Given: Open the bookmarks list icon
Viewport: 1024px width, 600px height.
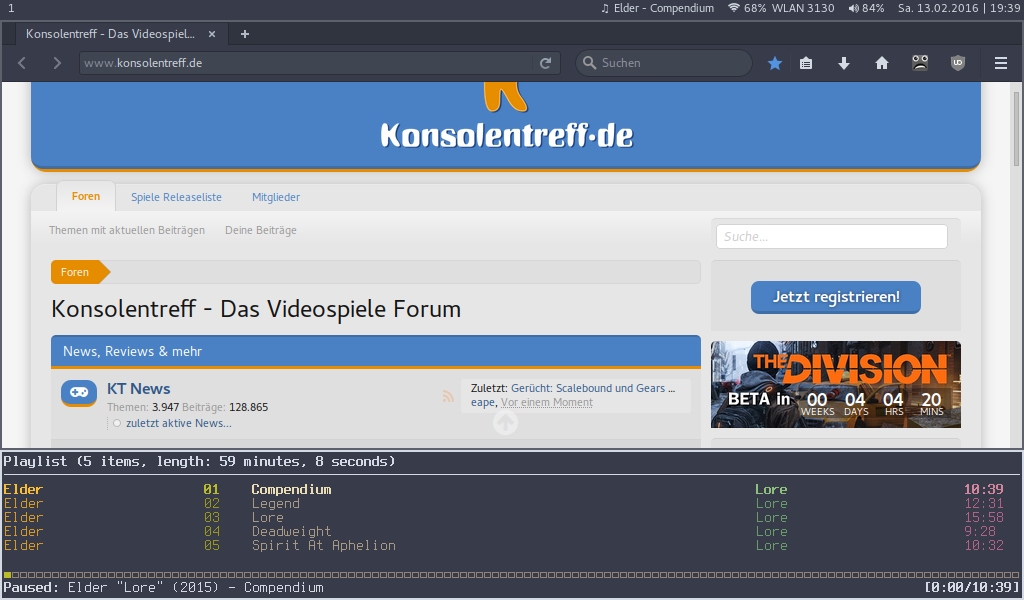Looking at the screenshot, I should coord(807,63).
